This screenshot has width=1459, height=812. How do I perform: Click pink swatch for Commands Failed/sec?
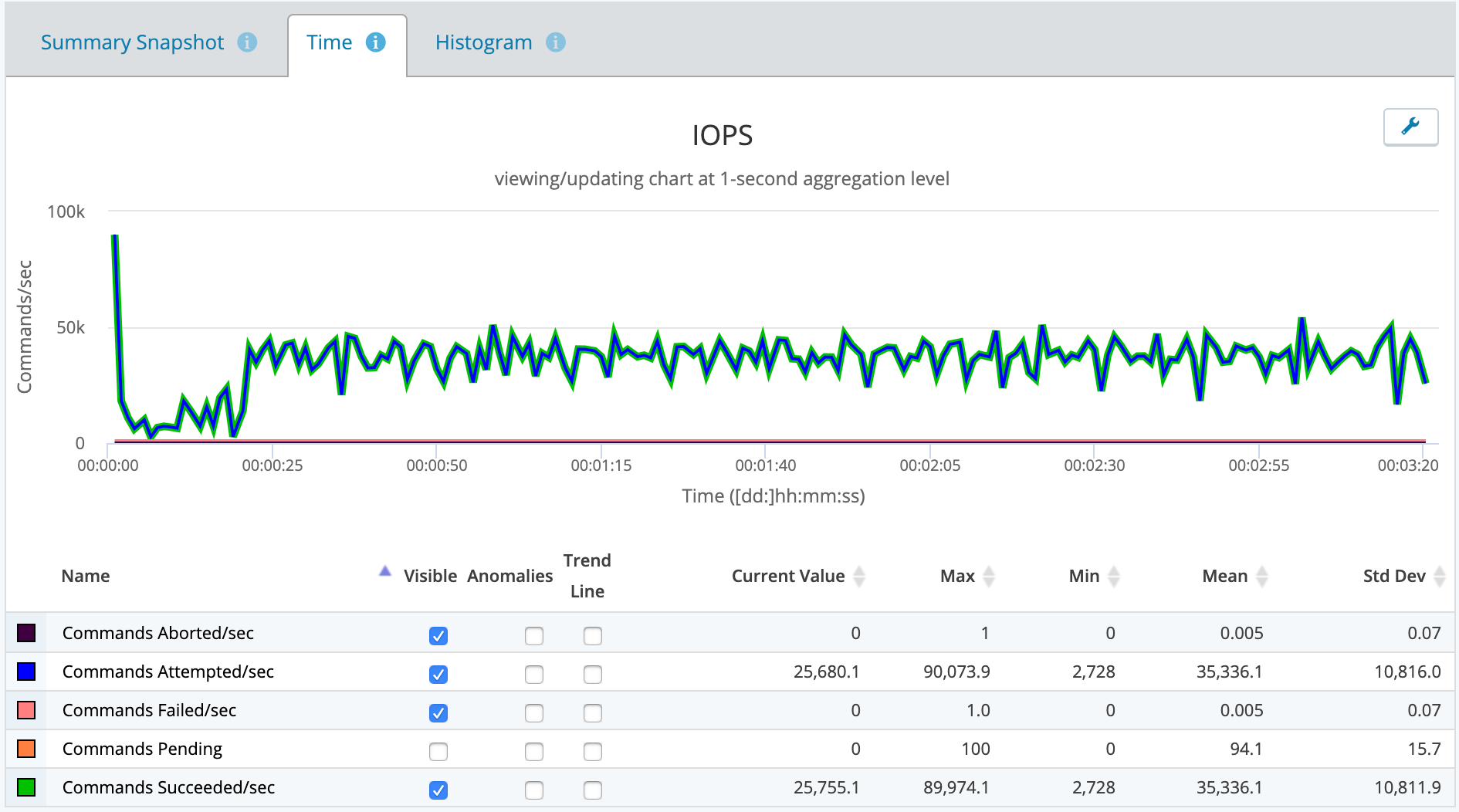(26, 710)
